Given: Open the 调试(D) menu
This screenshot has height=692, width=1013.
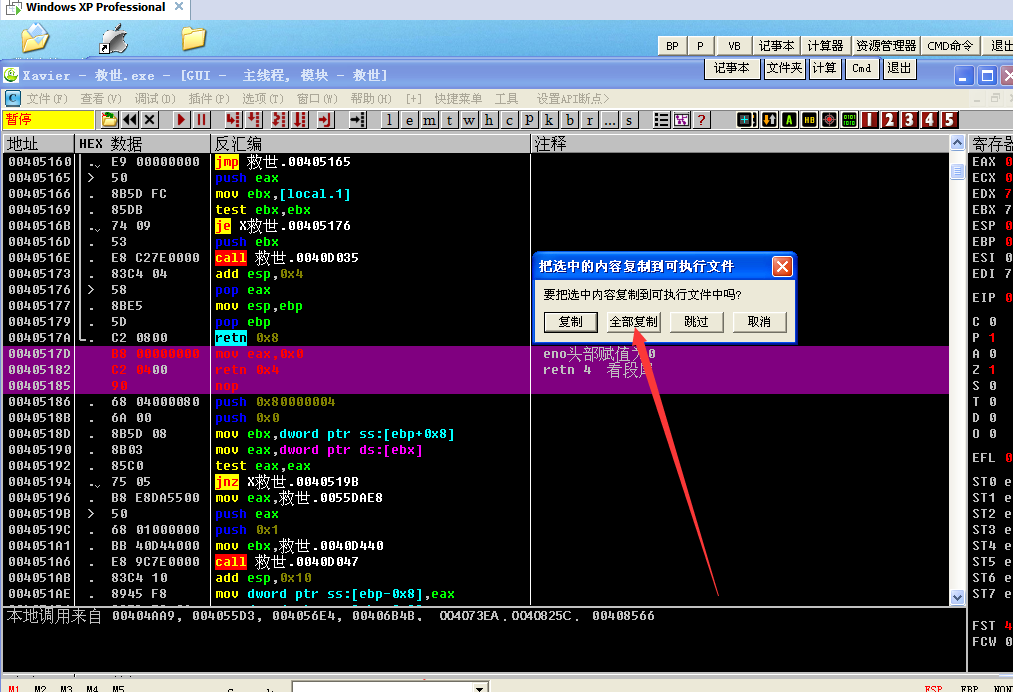Looking at the screenshot, I should (x=155, y=98).
